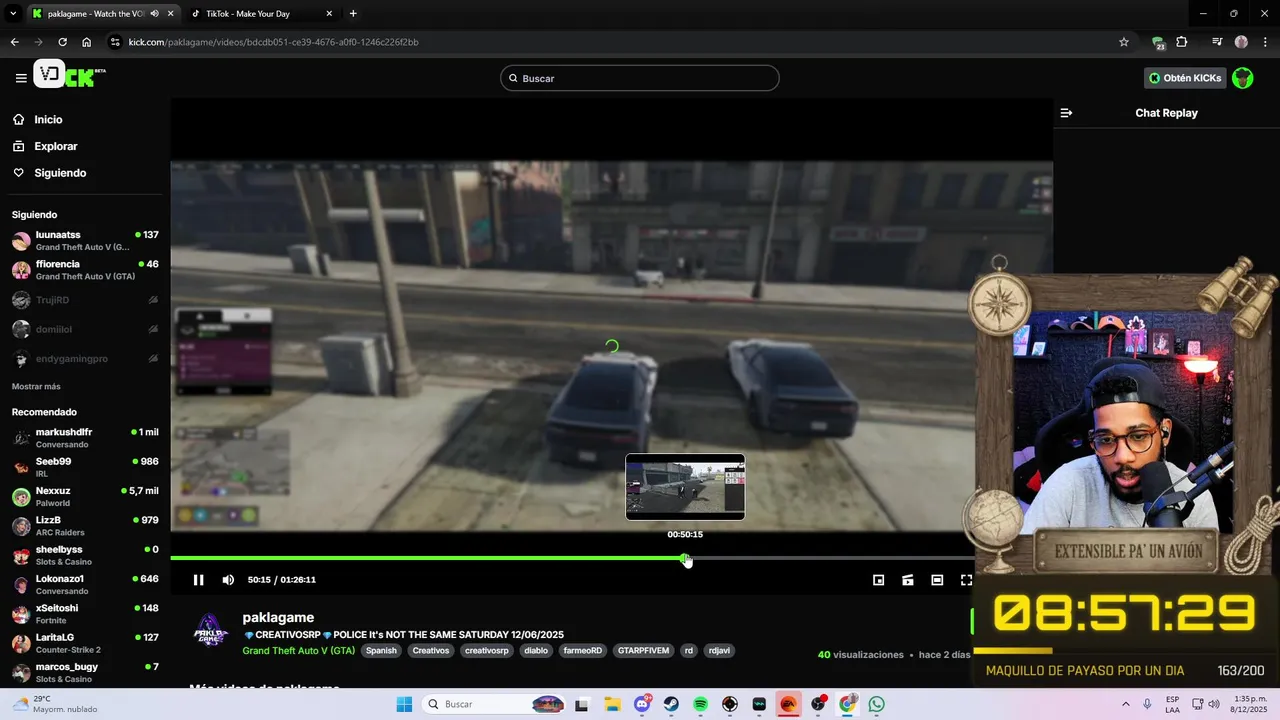Go to the browser home page

[87, 42]
